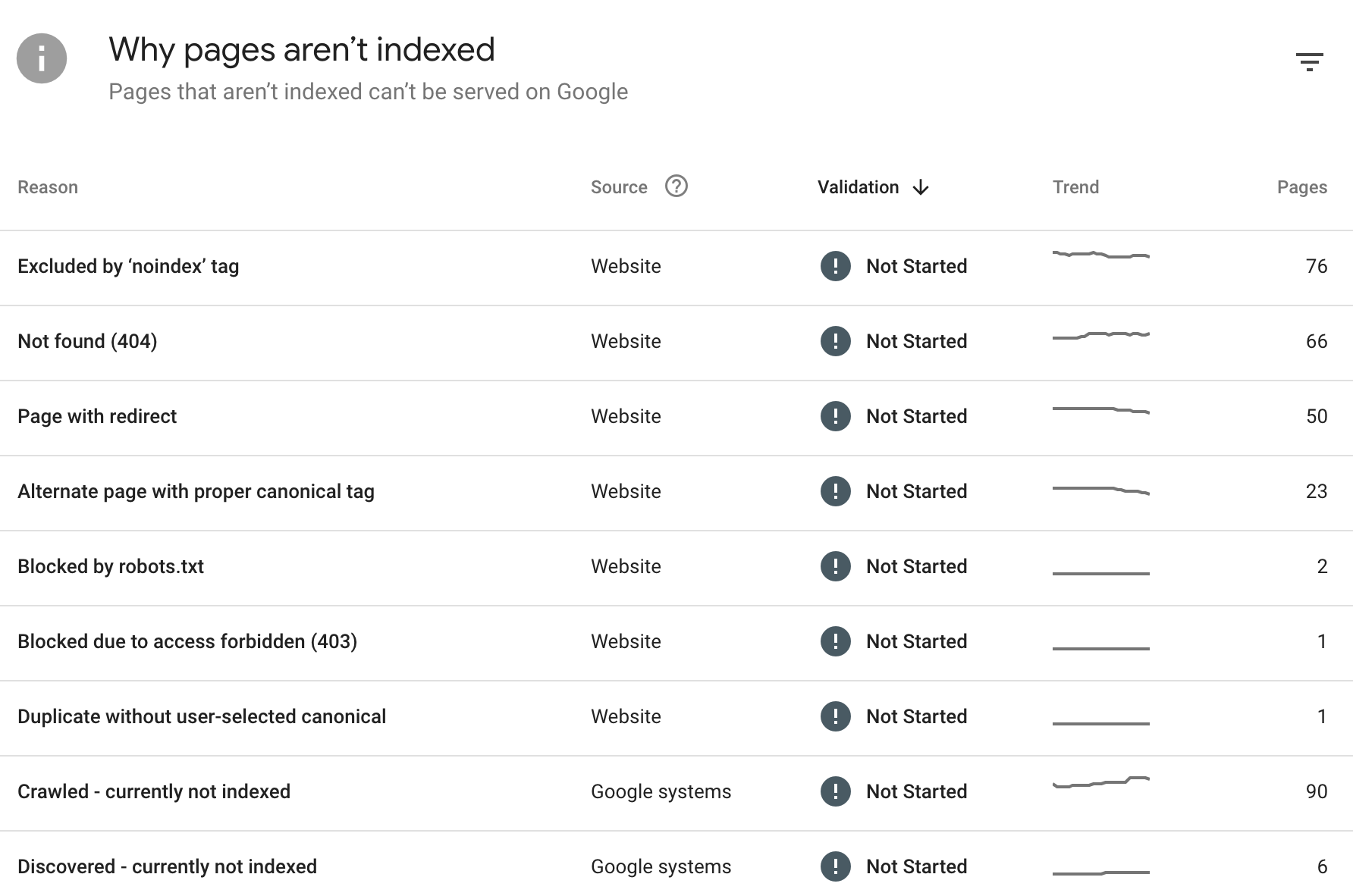The width and height of the screenshot is (1353, 896).
Task: Click the Not Started alert icon for 404 row
Action: pyautogui.click(x=835, y=341)
